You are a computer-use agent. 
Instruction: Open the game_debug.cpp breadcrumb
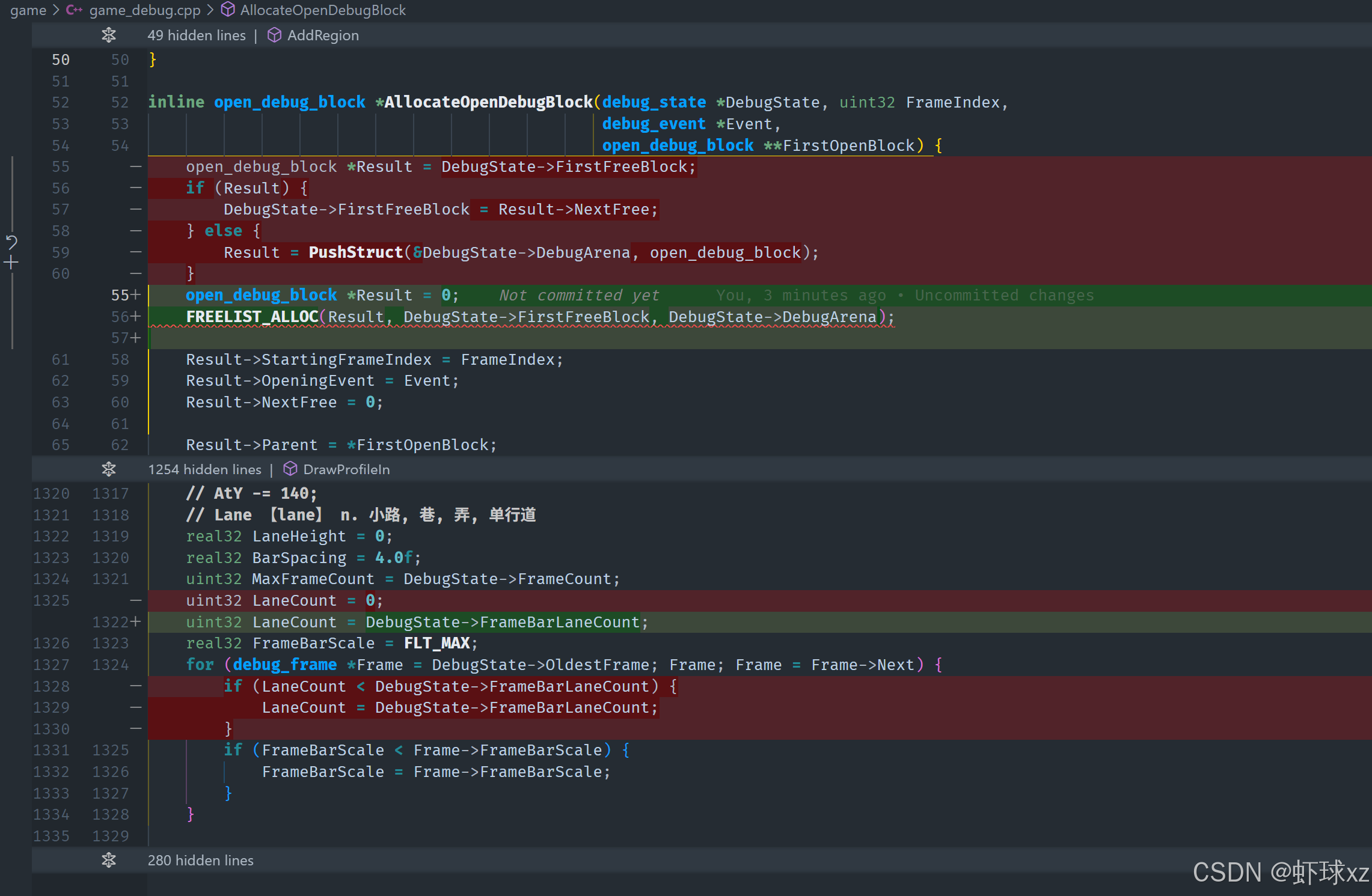(x=144, y=10)
